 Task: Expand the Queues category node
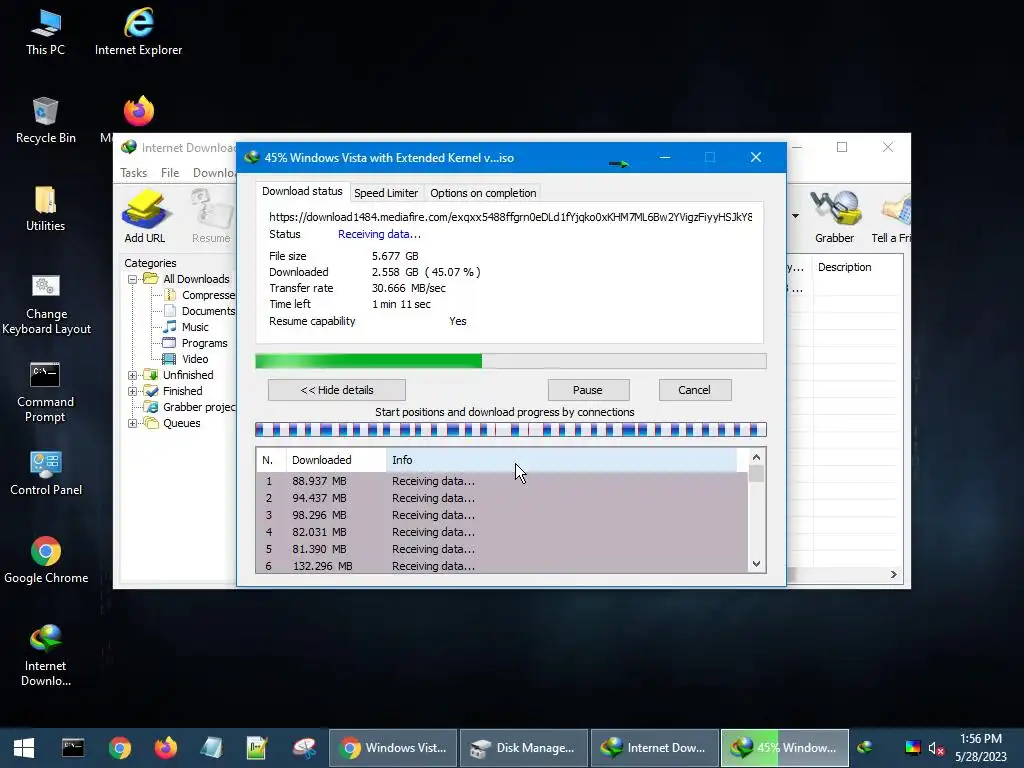[133, 424]
